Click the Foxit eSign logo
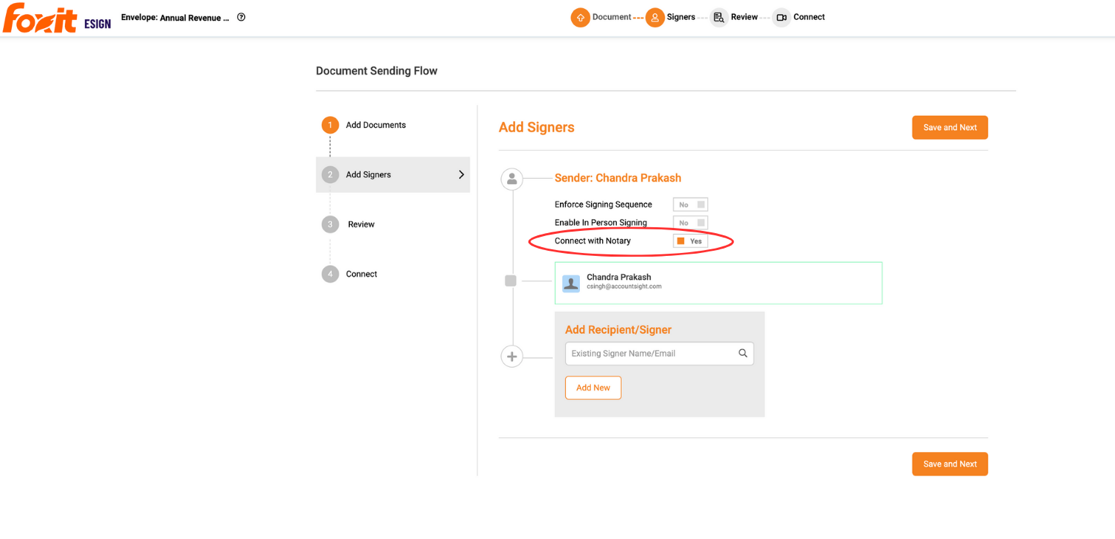 (x=57, y=18)
